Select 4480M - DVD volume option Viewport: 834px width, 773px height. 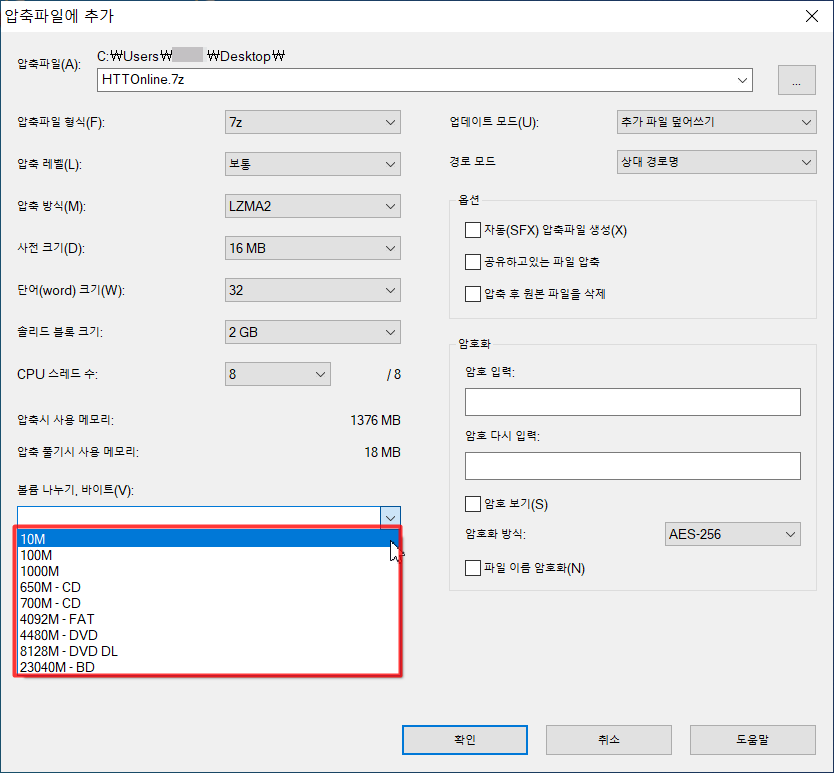point(208,635)
